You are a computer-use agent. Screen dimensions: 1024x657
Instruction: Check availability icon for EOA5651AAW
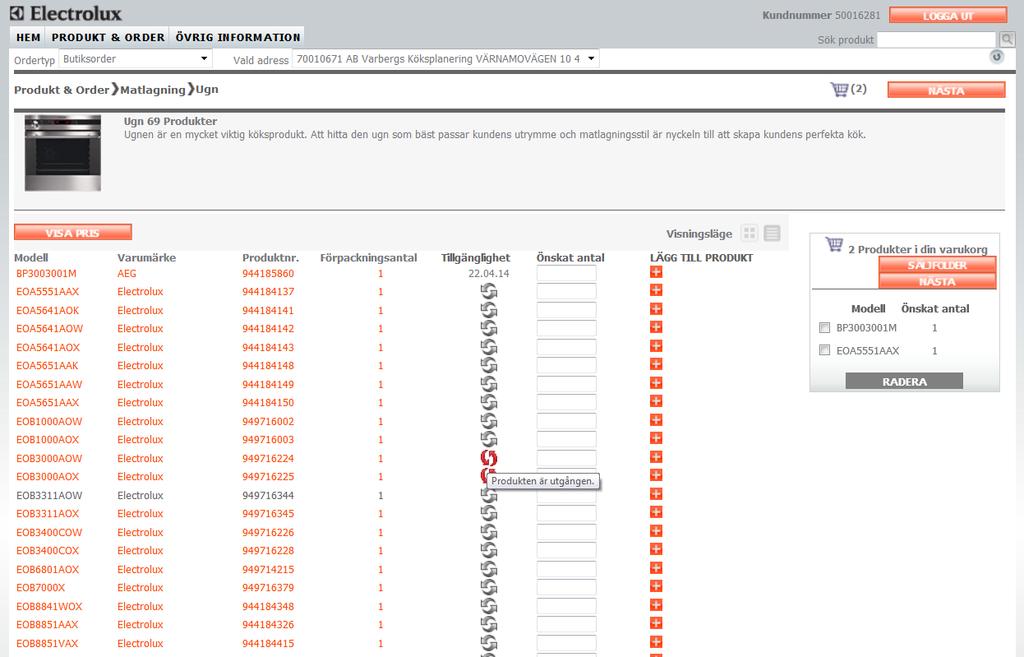point(488,384)
